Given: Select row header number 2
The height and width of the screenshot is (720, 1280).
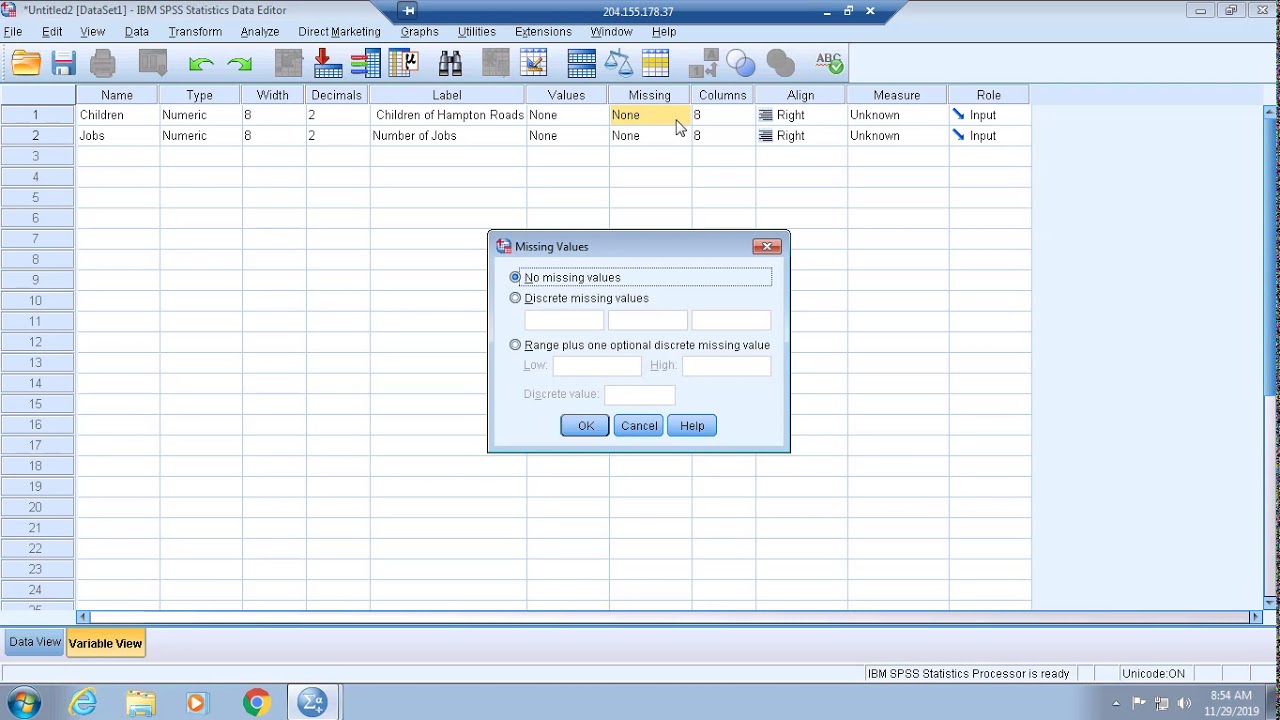Looking at the screenshot, I should (37, 136).
